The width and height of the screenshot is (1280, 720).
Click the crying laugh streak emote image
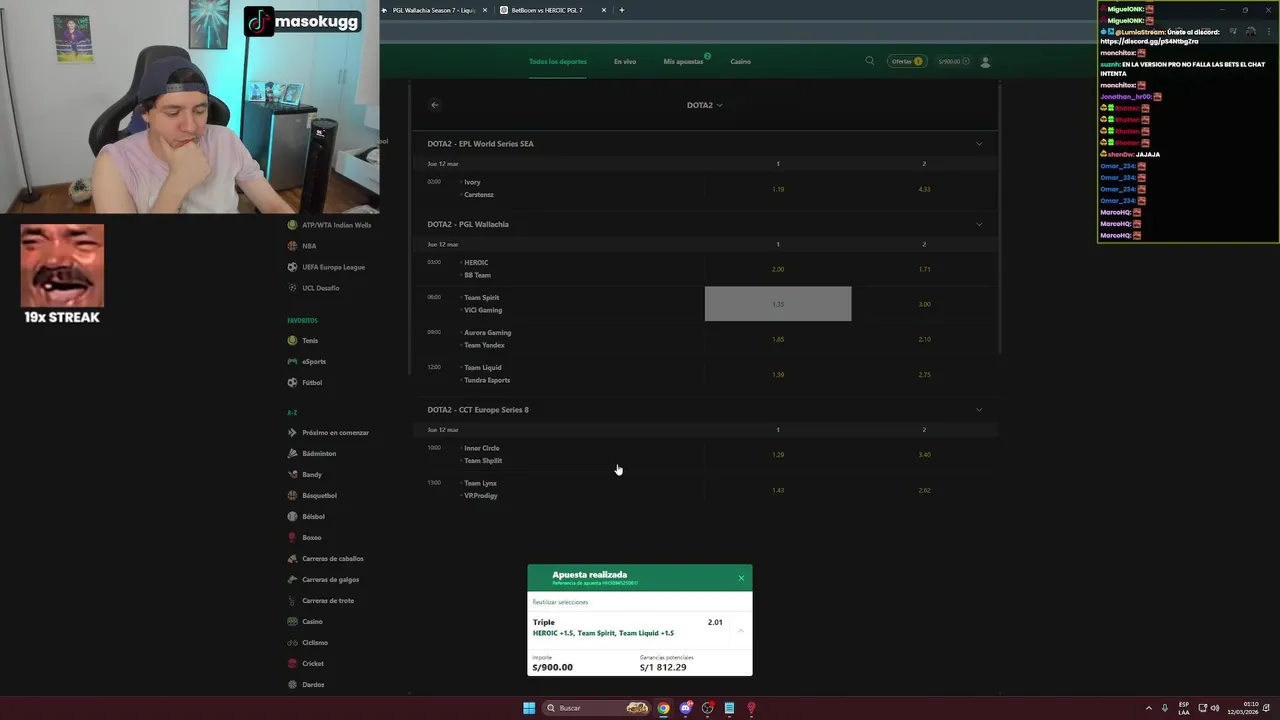(x=62, y=266)
